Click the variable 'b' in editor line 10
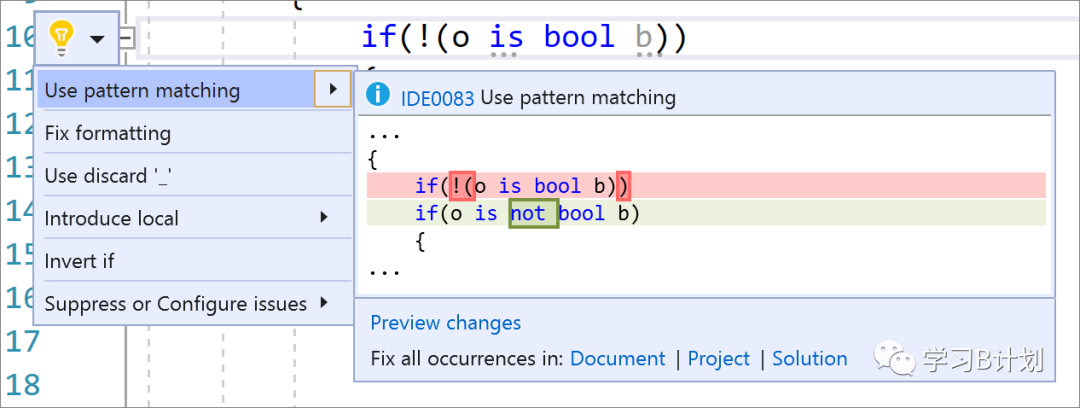This screenshot has width=1080, height=408. [x=643, y=38]
